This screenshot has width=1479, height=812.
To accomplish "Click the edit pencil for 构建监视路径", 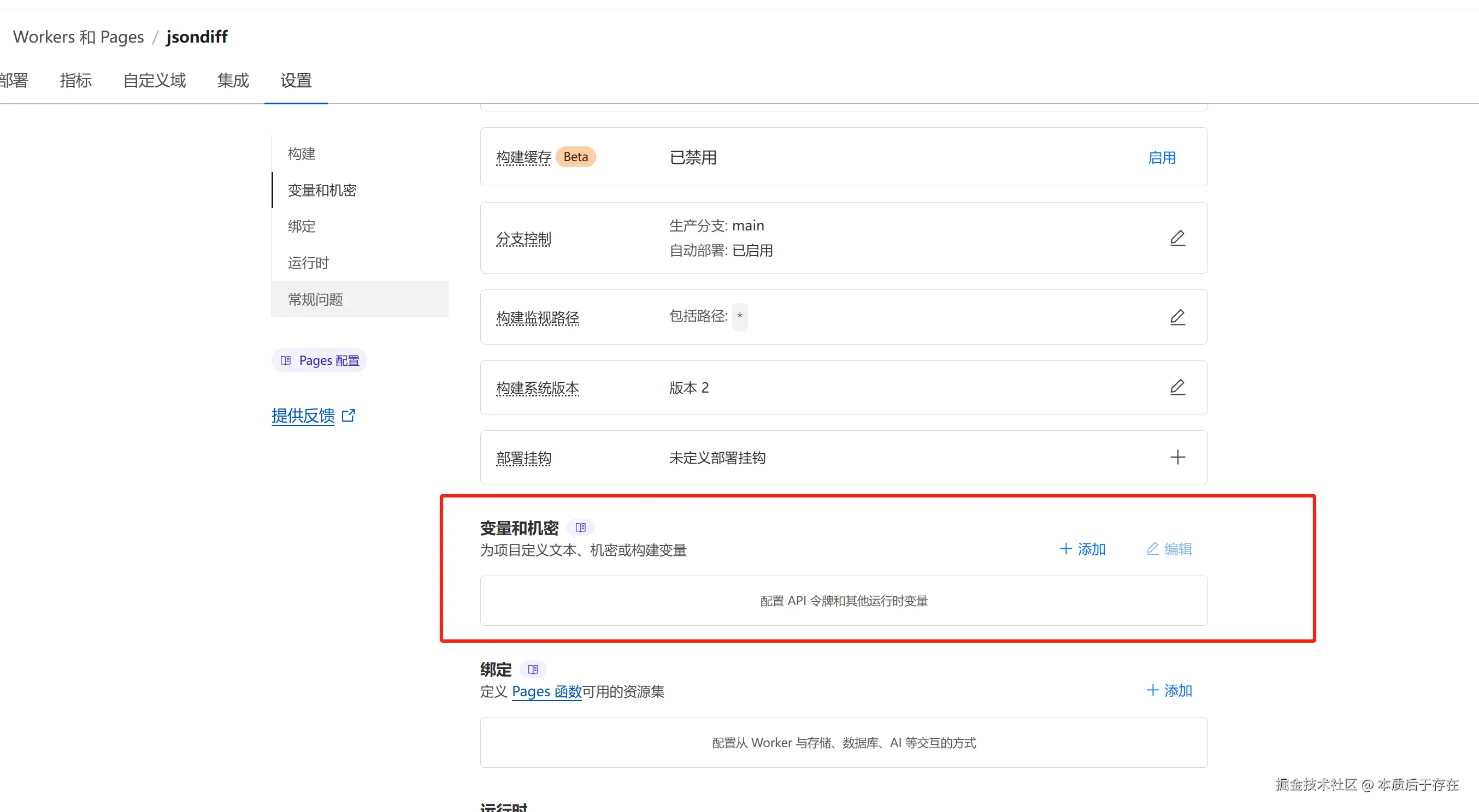I will pyautogui.click(x=1177, y=317).
